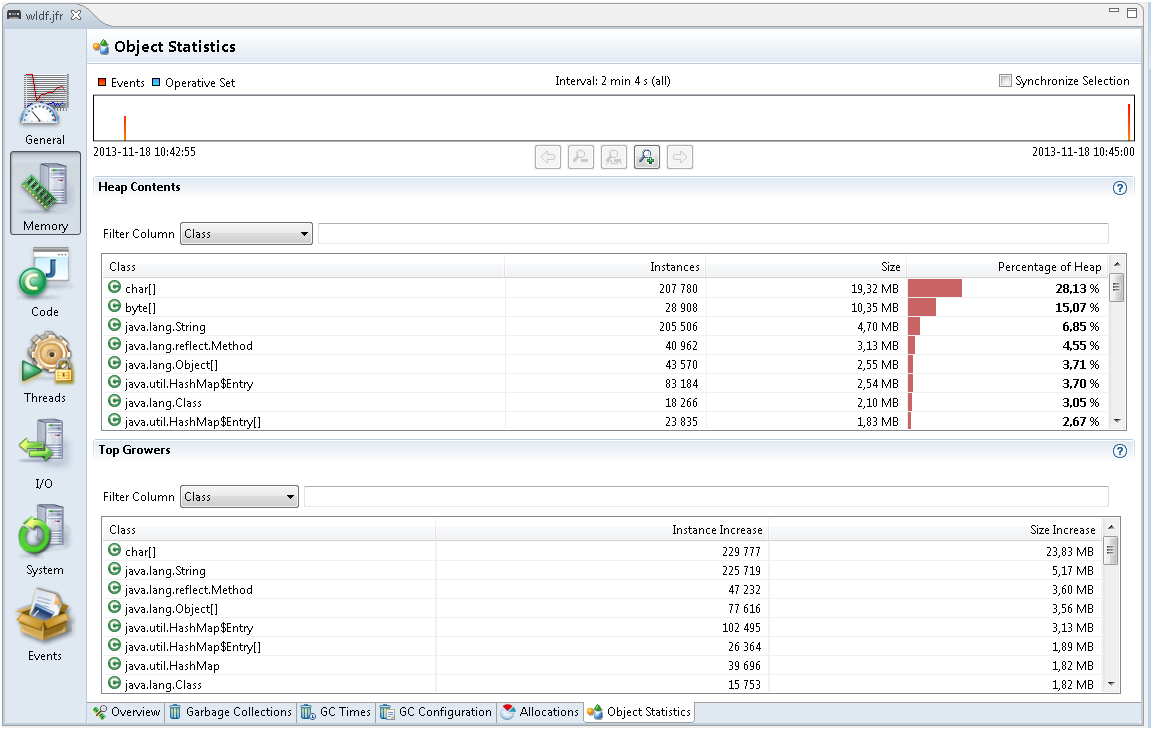Sort Heap Contents by Instances column
Viewport: 1153px width, 730px height.
[x=605, y=267]
